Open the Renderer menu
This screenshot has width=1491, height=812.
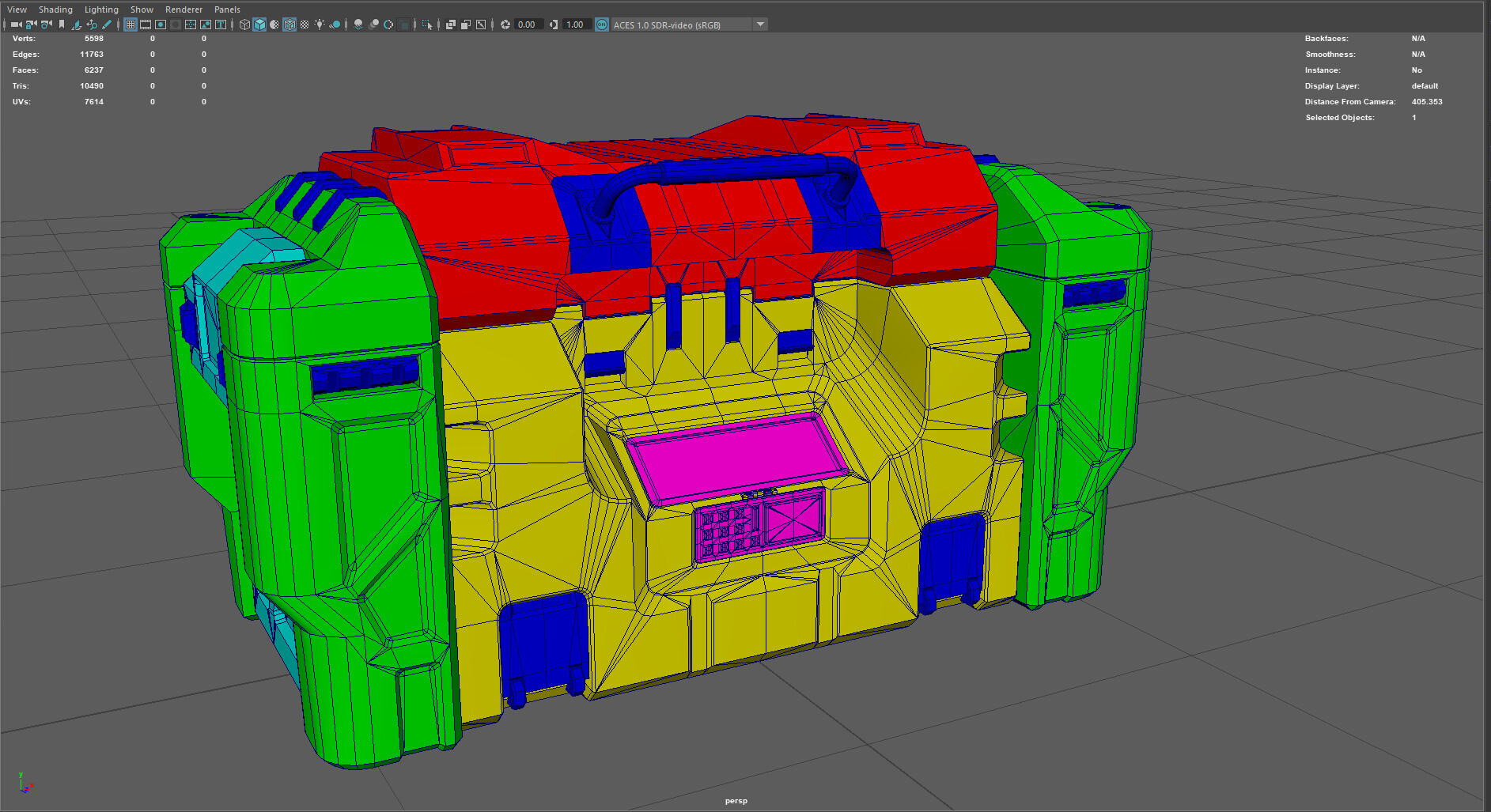coord(184,9)
